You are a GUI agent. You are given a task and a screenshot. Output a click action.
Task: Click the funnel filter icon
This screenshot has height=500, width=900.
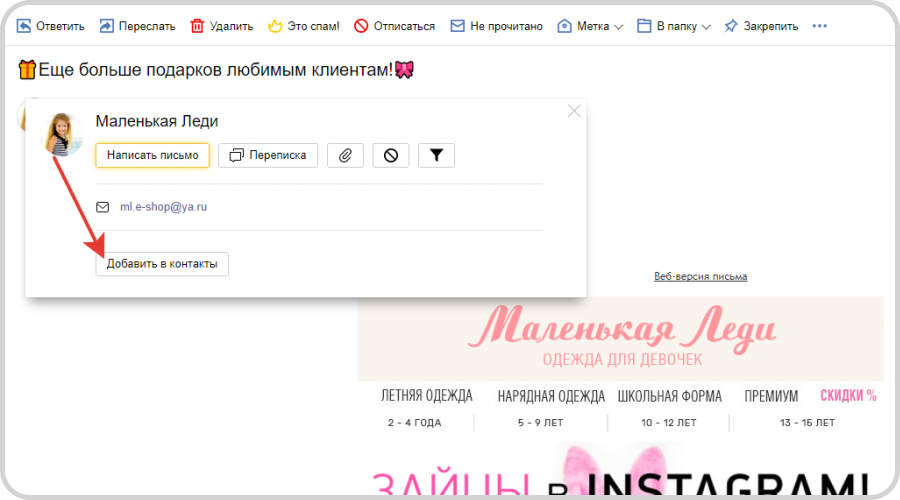click(436, 155)
